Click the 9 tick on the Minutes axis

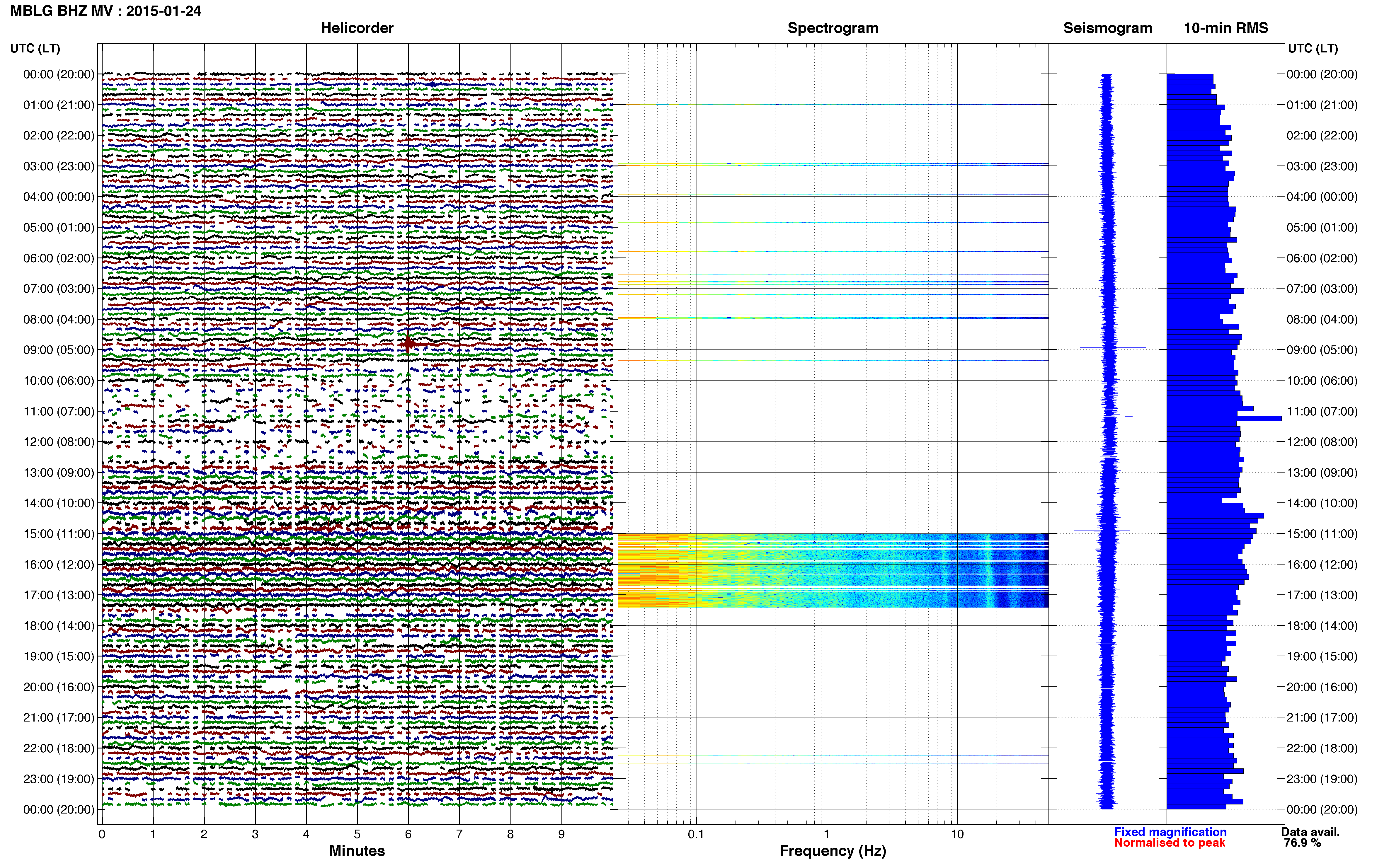coord(561,834)
